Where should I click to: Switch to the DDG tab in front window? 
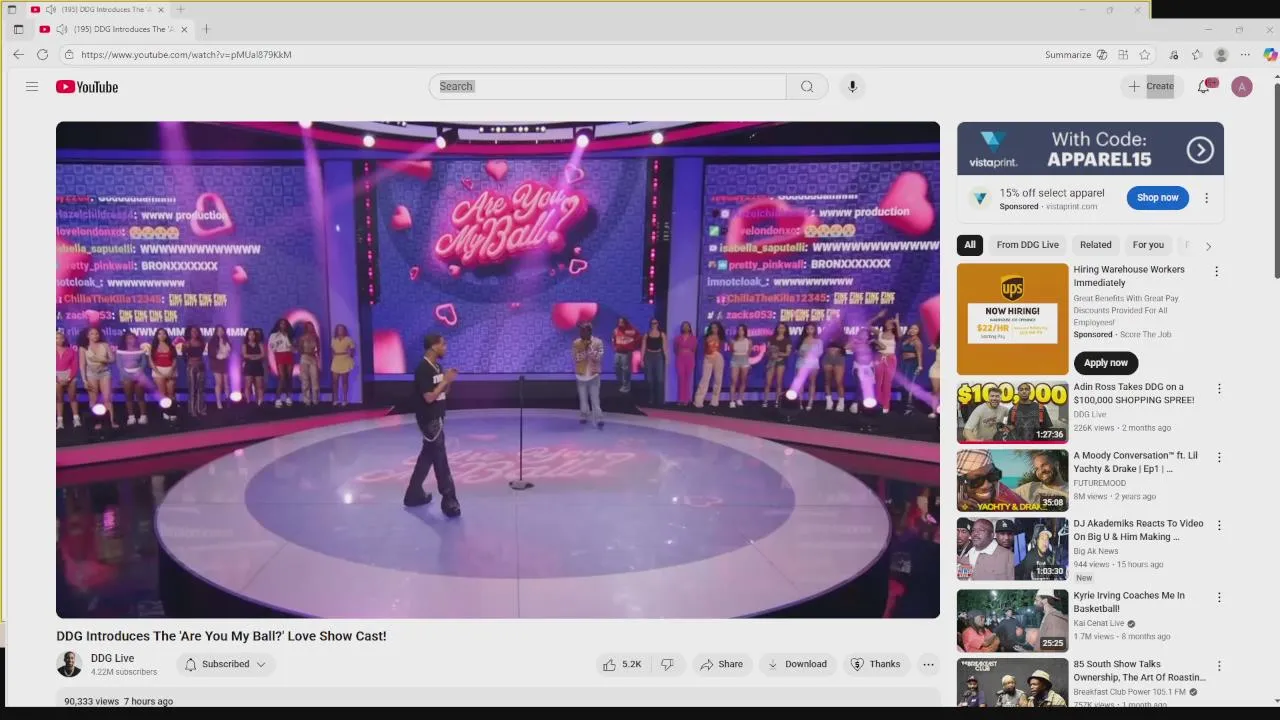click(113, 29)
